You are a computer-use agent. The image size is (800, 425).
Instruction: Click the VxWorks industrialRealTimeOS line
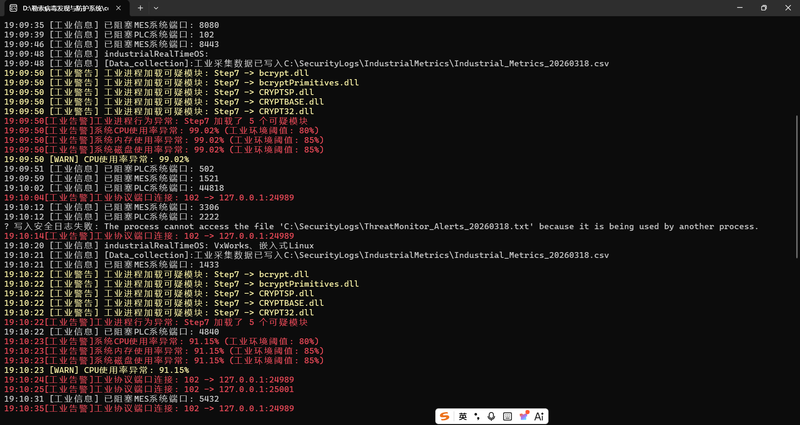coord(159,245)
